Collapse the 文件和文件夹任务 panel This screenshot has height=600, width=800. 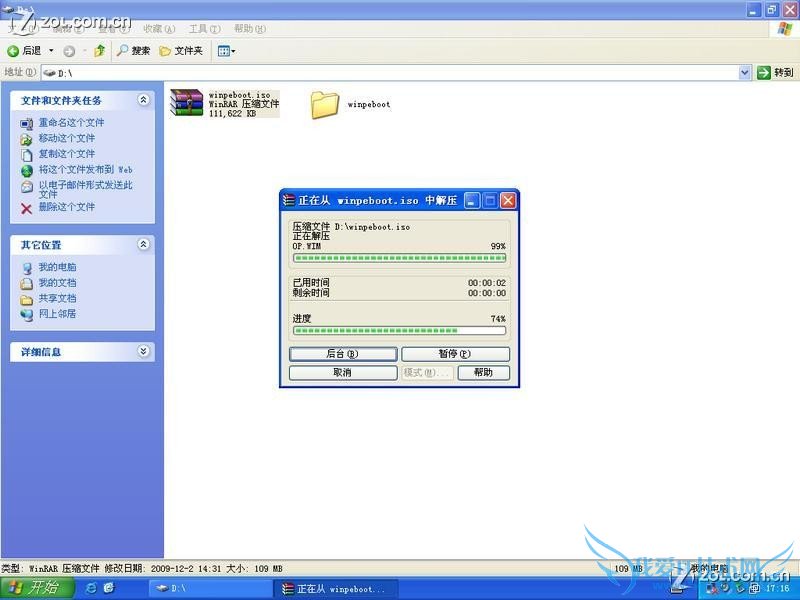click(143, 100)
